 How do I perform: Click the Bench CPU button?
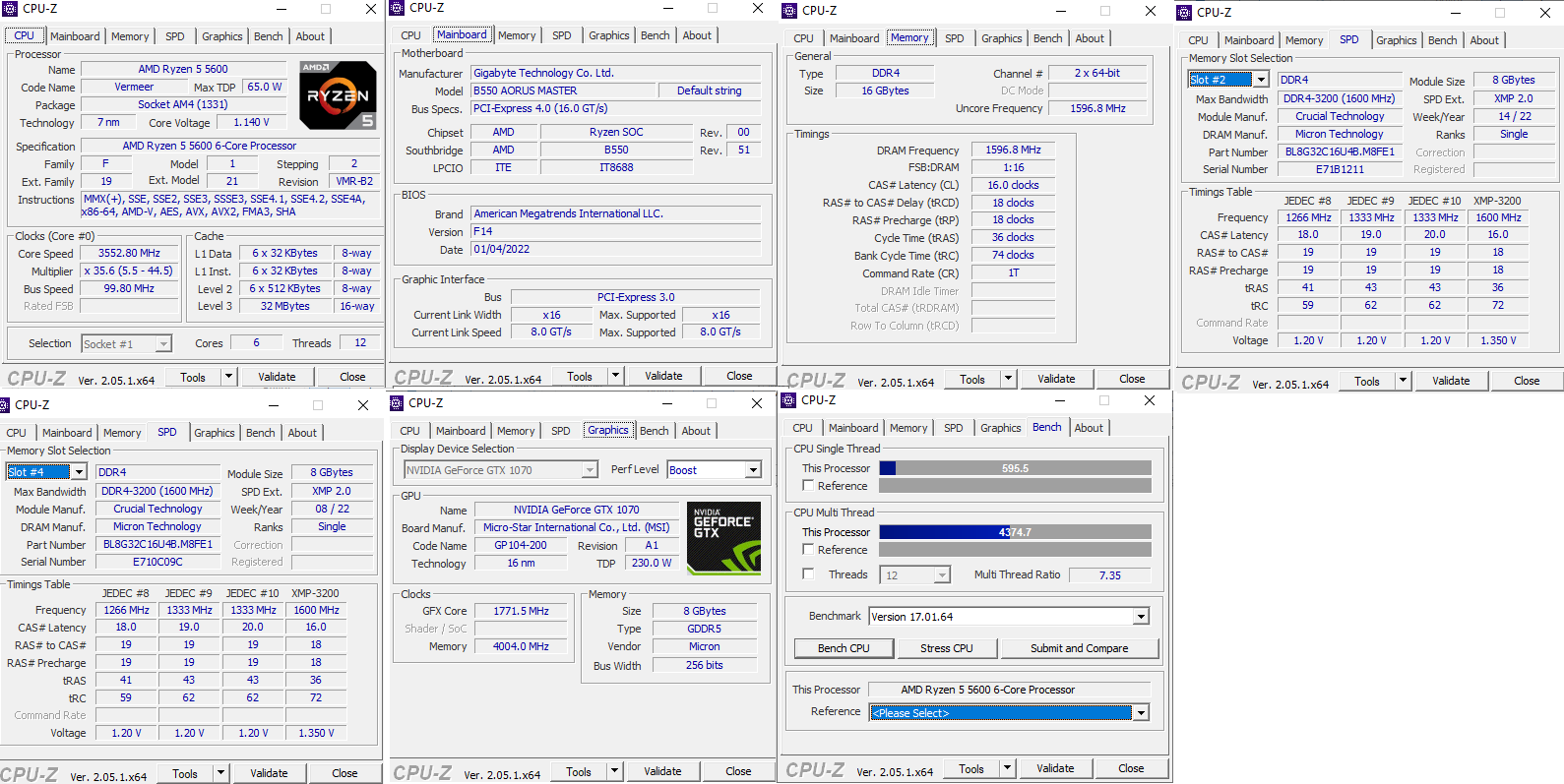click(x=844, y=648)
